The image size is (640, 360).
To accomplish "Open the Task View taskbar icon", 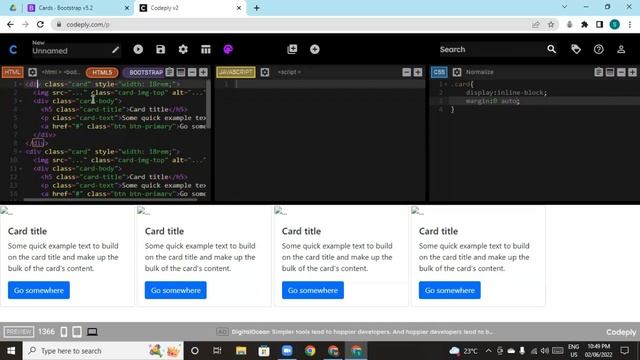I will [217, 351].
